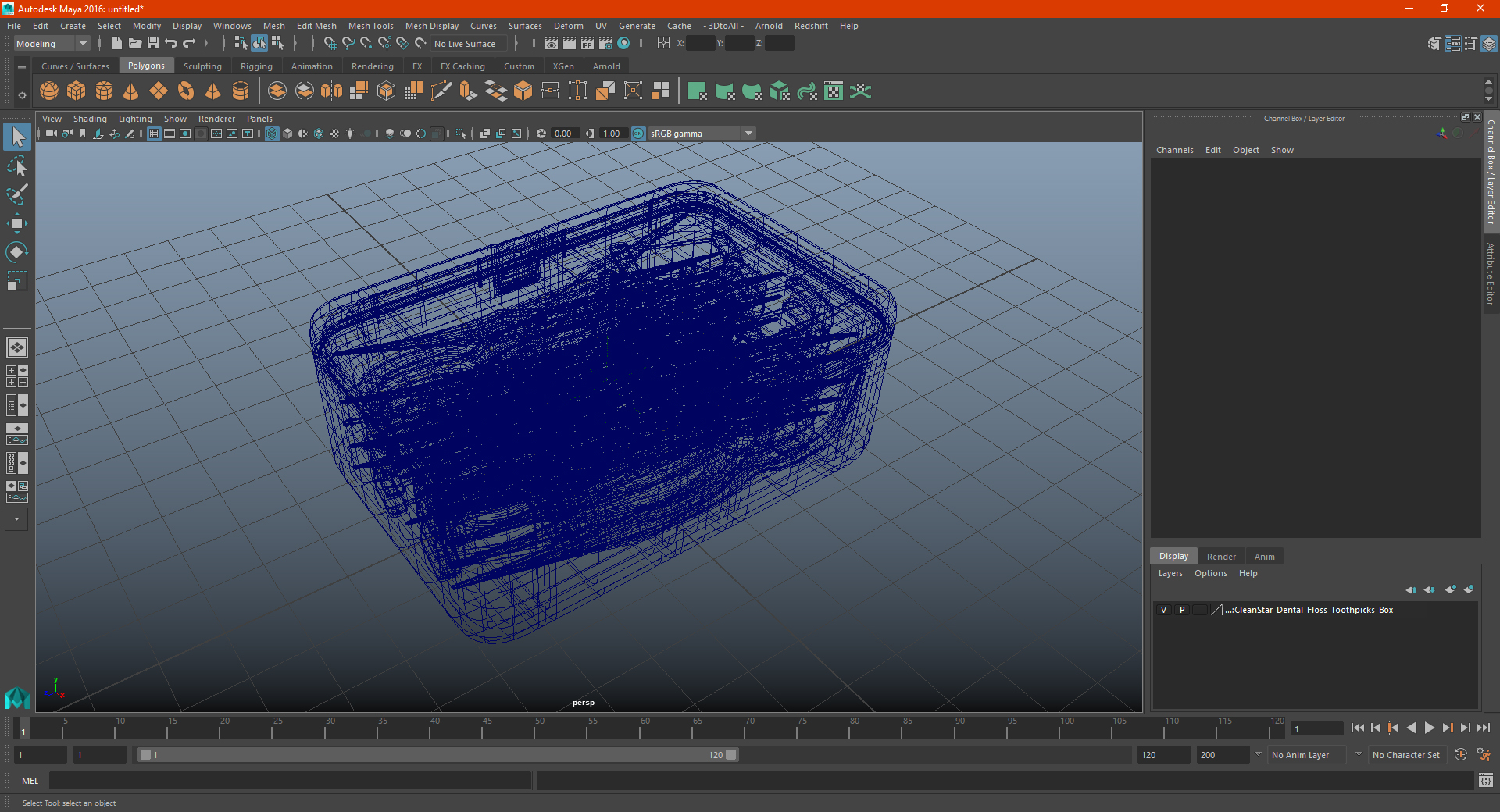Screen dimensions: 1500x812
Task: Toggle playback P box for CleanStar layer
Action: 1182,610
